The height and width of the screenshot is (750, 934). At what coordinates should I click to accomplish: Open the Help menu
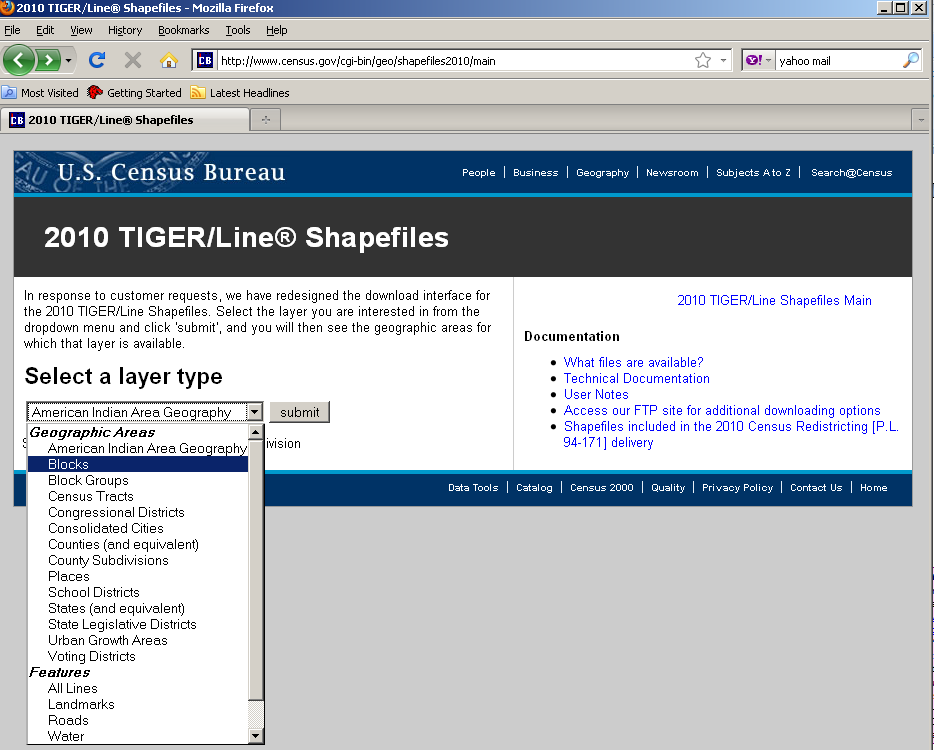pyautogui.click(x=276, y=30)
